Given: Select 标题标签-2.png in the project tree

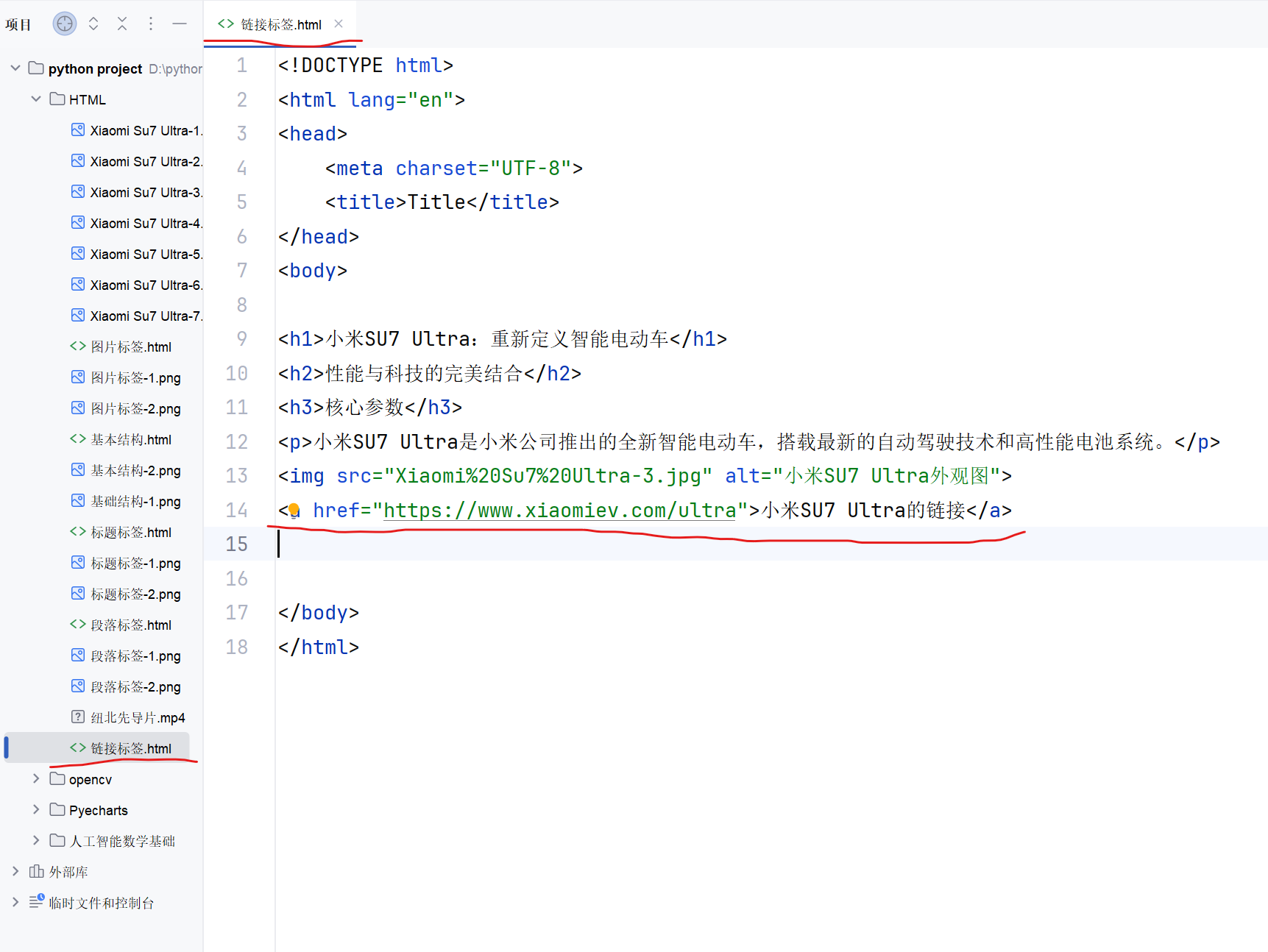Looking at the screenshot, I should [126, 594].
